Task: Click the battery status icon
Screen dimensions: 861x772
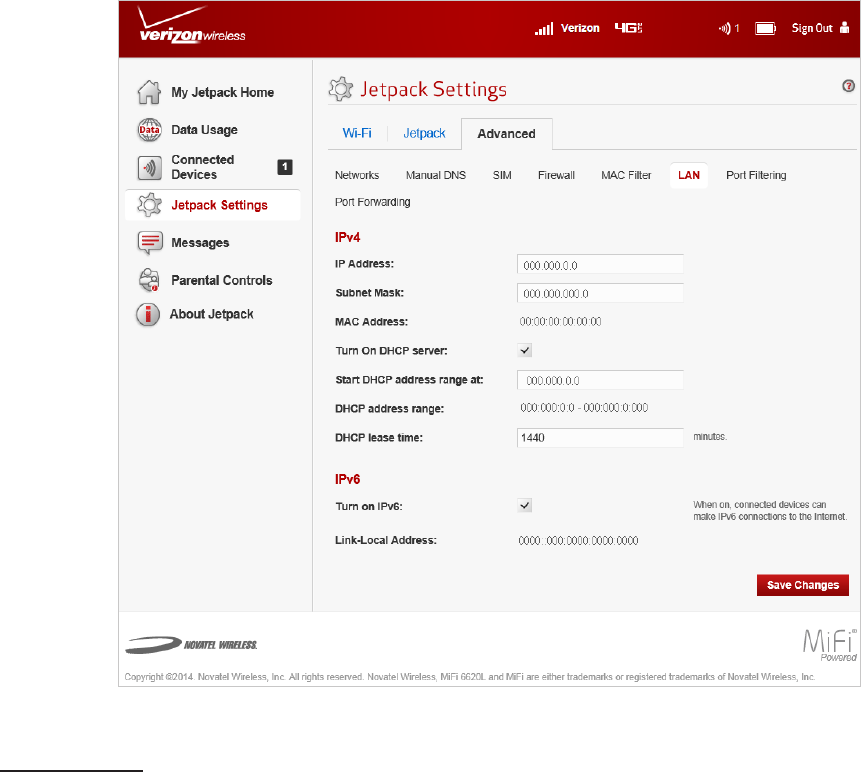Action: tap(765, 29)
